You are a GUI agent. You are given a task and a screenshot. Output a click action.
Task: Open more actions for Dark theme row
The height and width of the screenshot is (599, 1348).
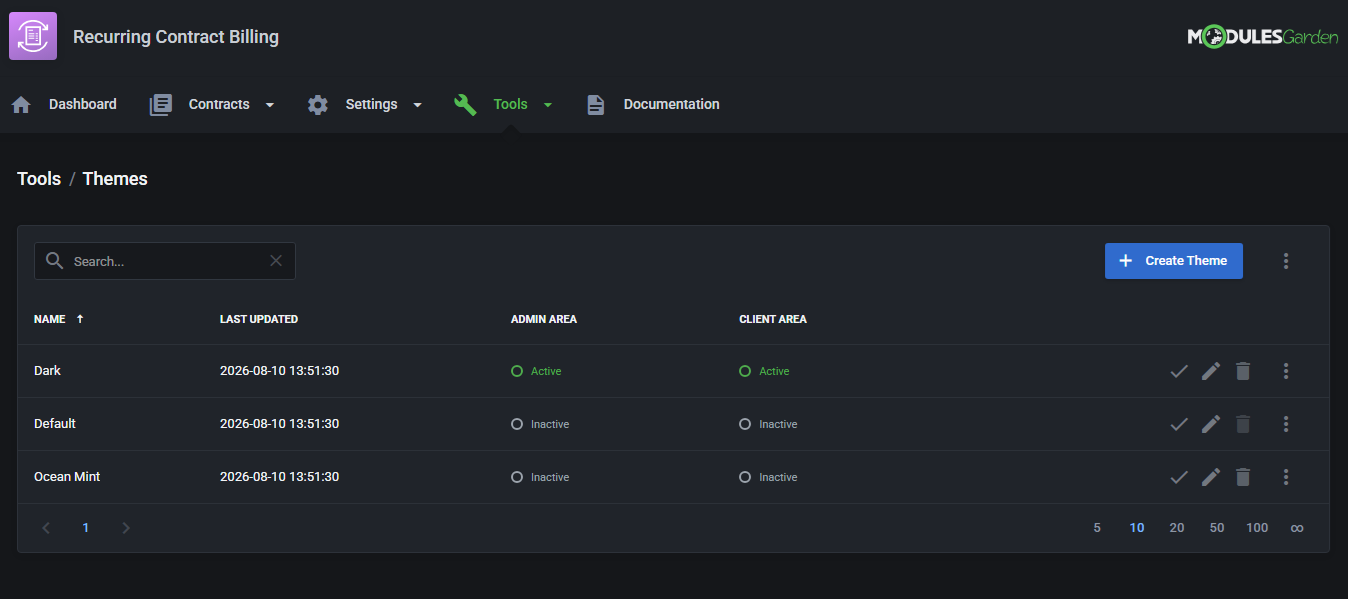pos(1286,371)
